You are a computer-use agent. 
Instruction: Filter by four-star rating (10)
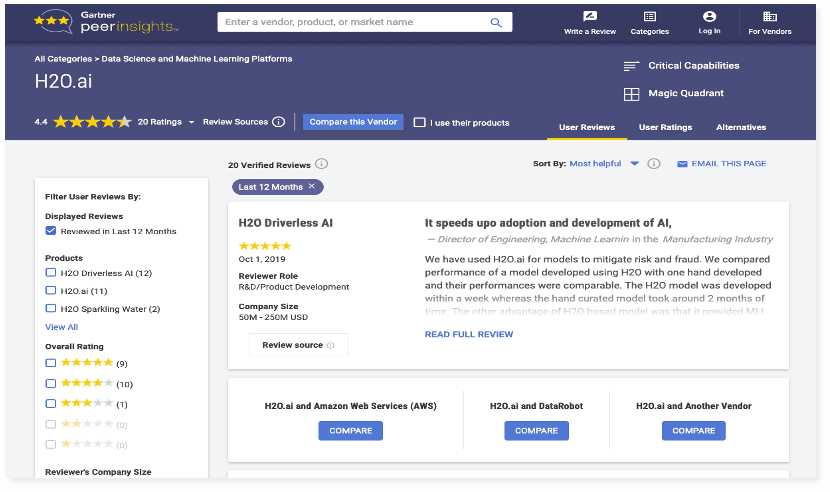coord(51,383)
